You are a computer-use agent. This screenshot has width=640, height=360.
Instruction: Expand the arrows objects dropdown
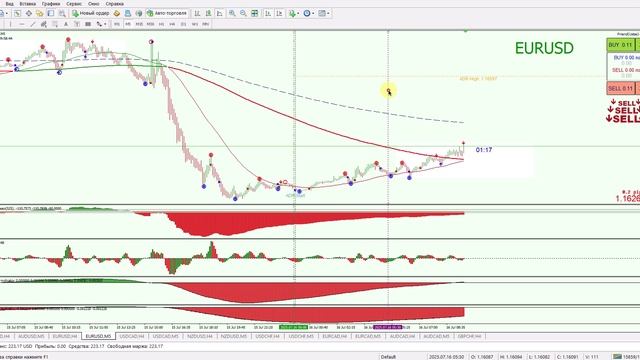coord(105,24)
